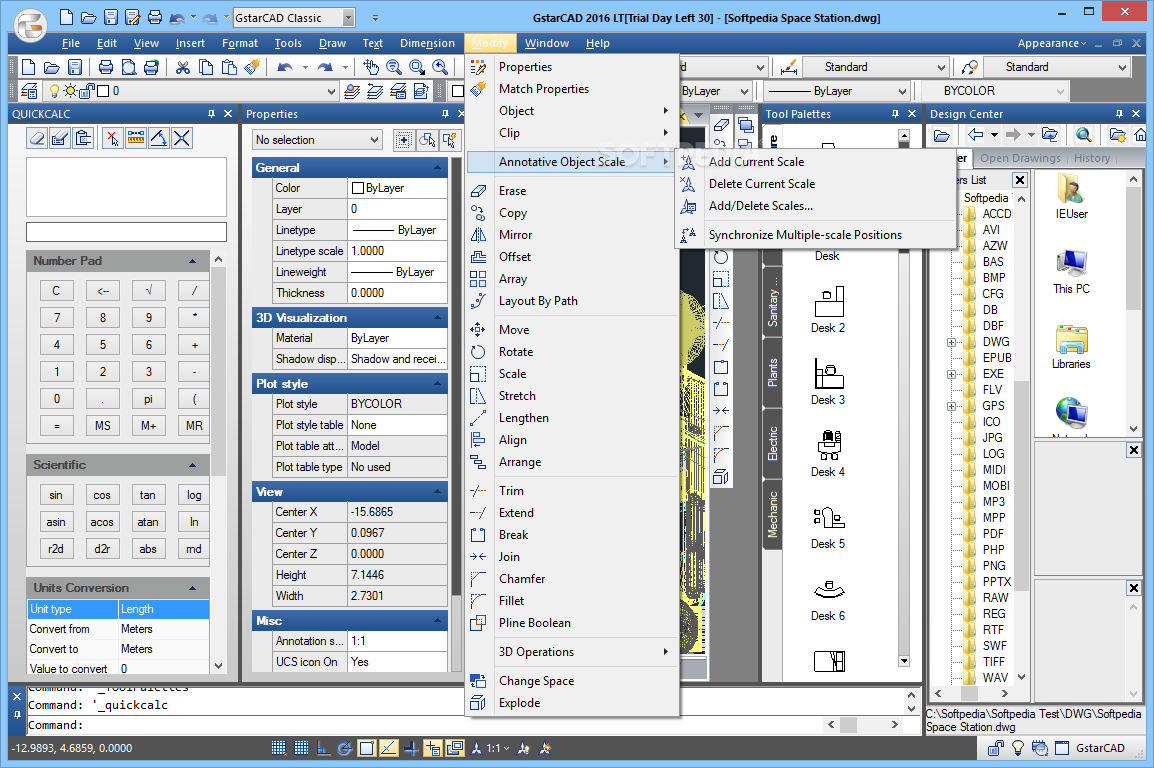This screenshot has height=768, width=1154.
Task: Click the QuickCalc Clear History icon
Action: 60,138
